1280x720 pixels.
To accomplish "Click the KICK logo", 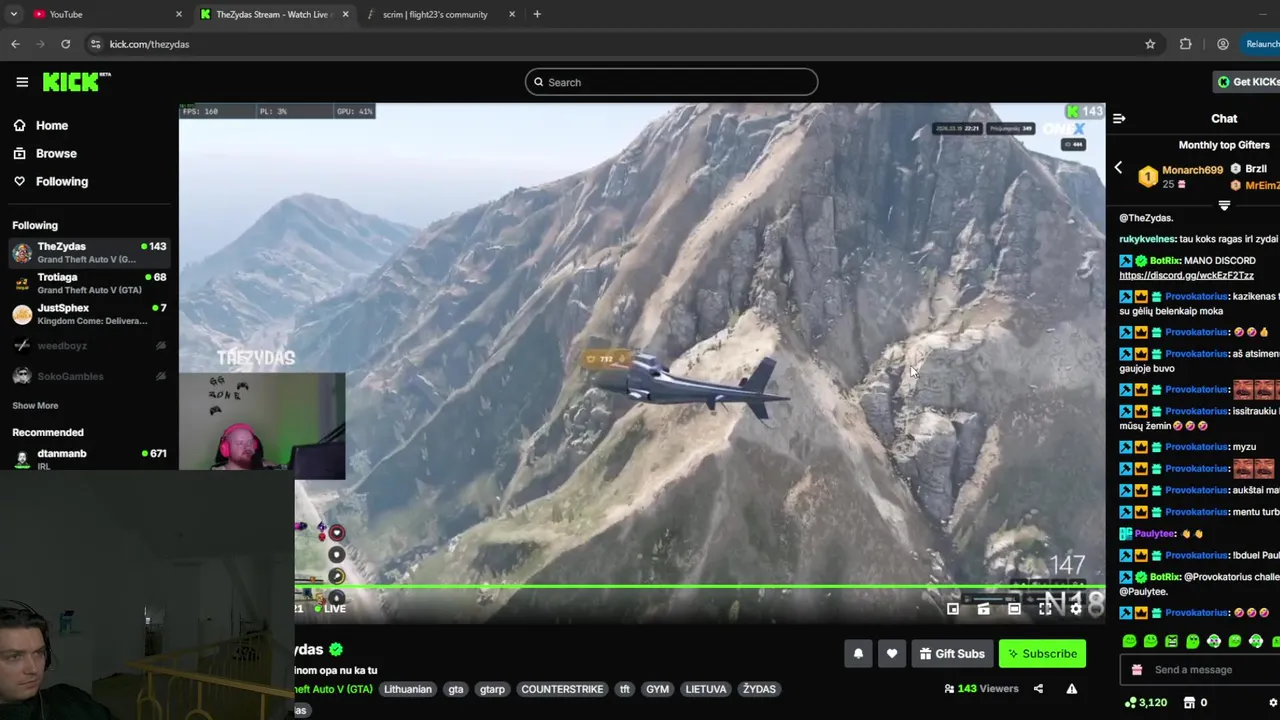I will [76, 82].
